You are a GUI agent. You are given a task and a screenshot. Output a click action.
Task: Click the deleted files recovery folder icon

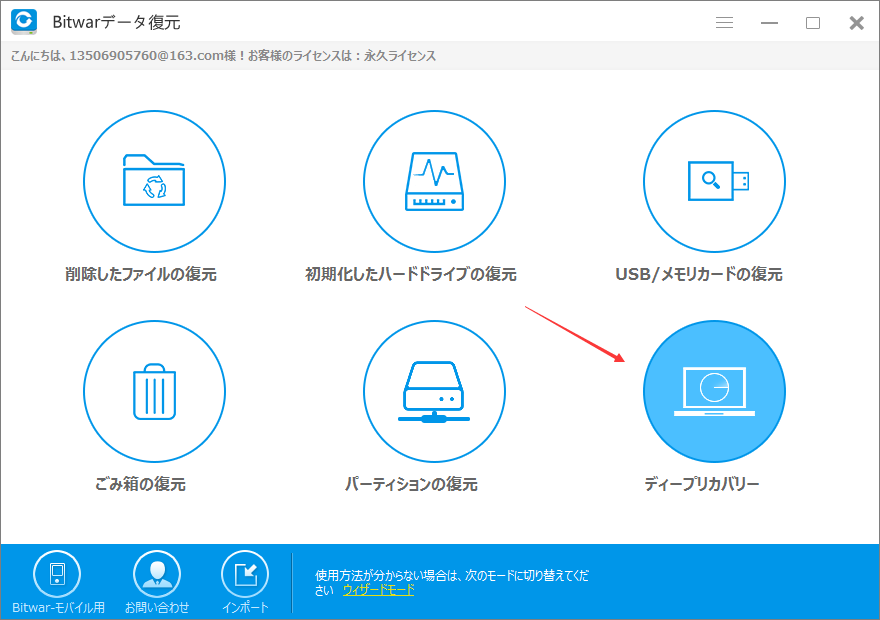click(154, 181)
